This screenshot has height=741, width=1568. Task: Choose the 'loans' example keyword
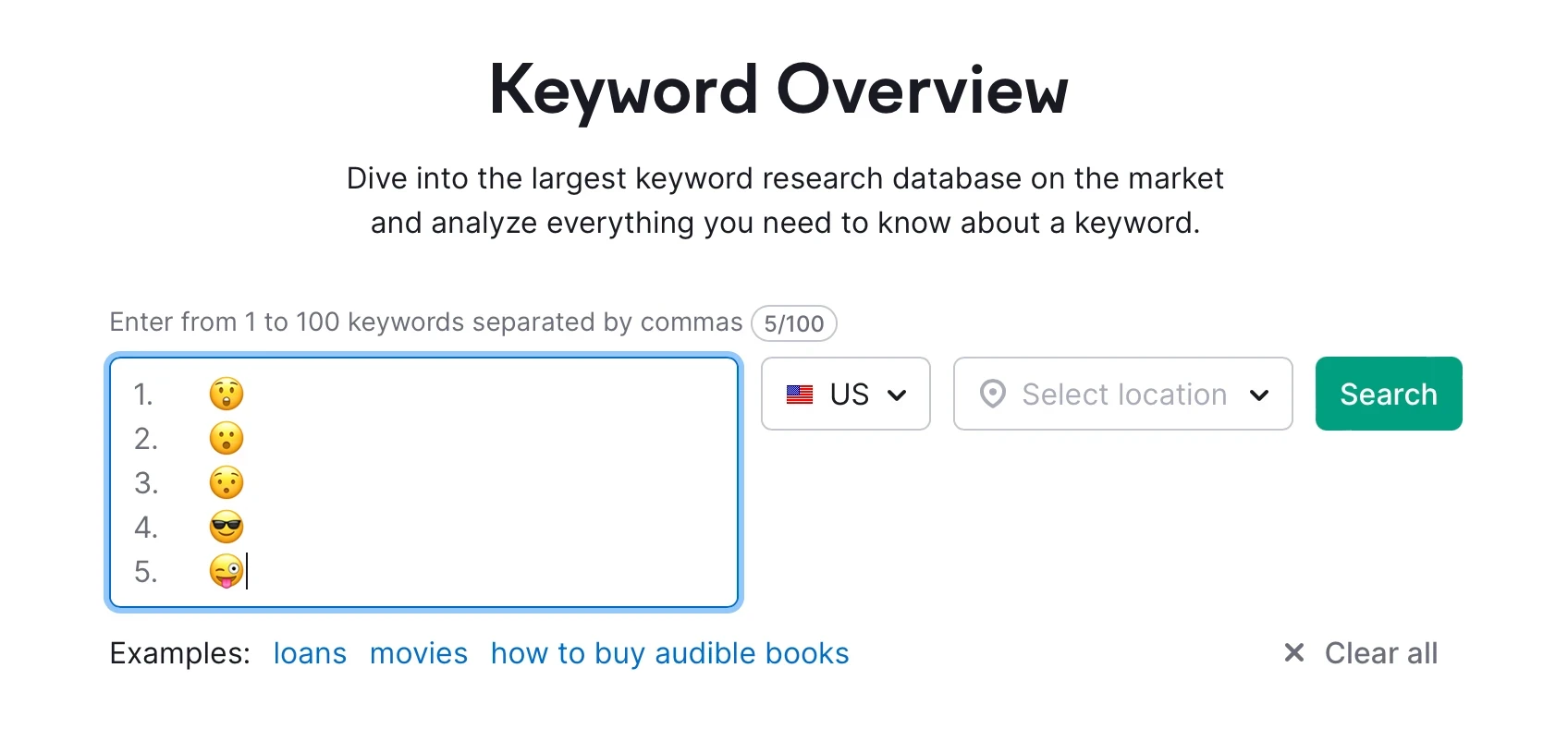point(310,653)
